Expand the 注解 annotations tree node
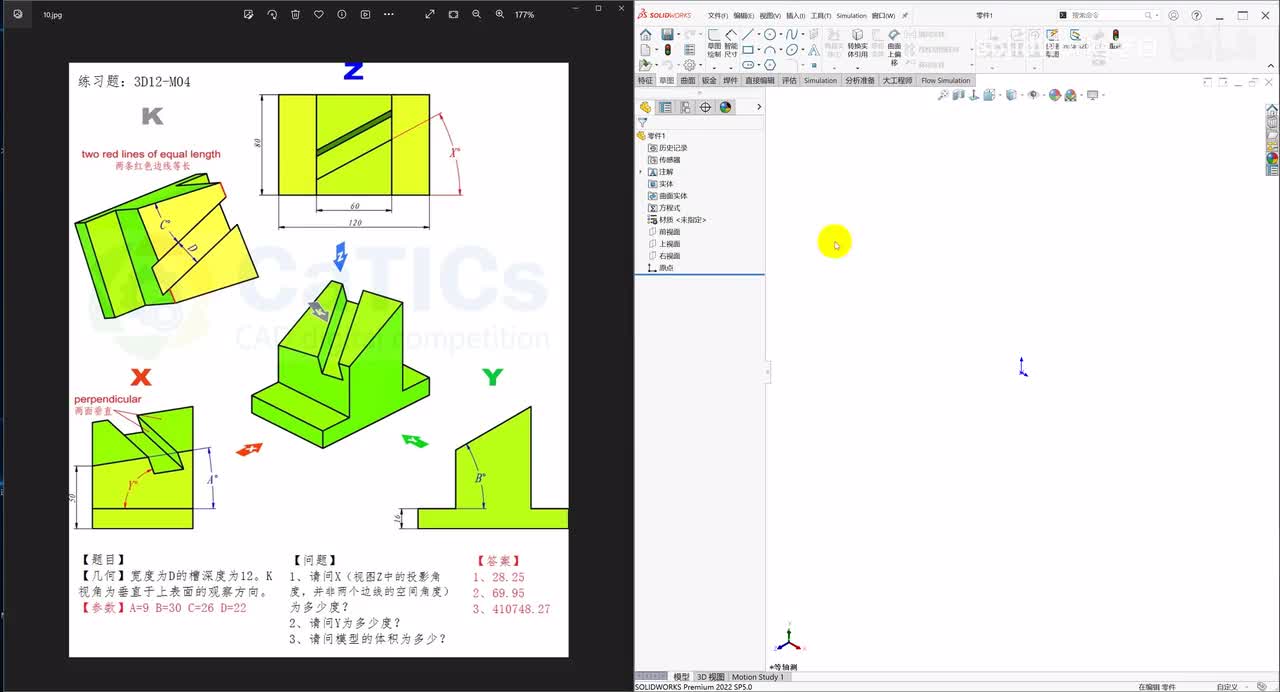 [x=640, y=172]
